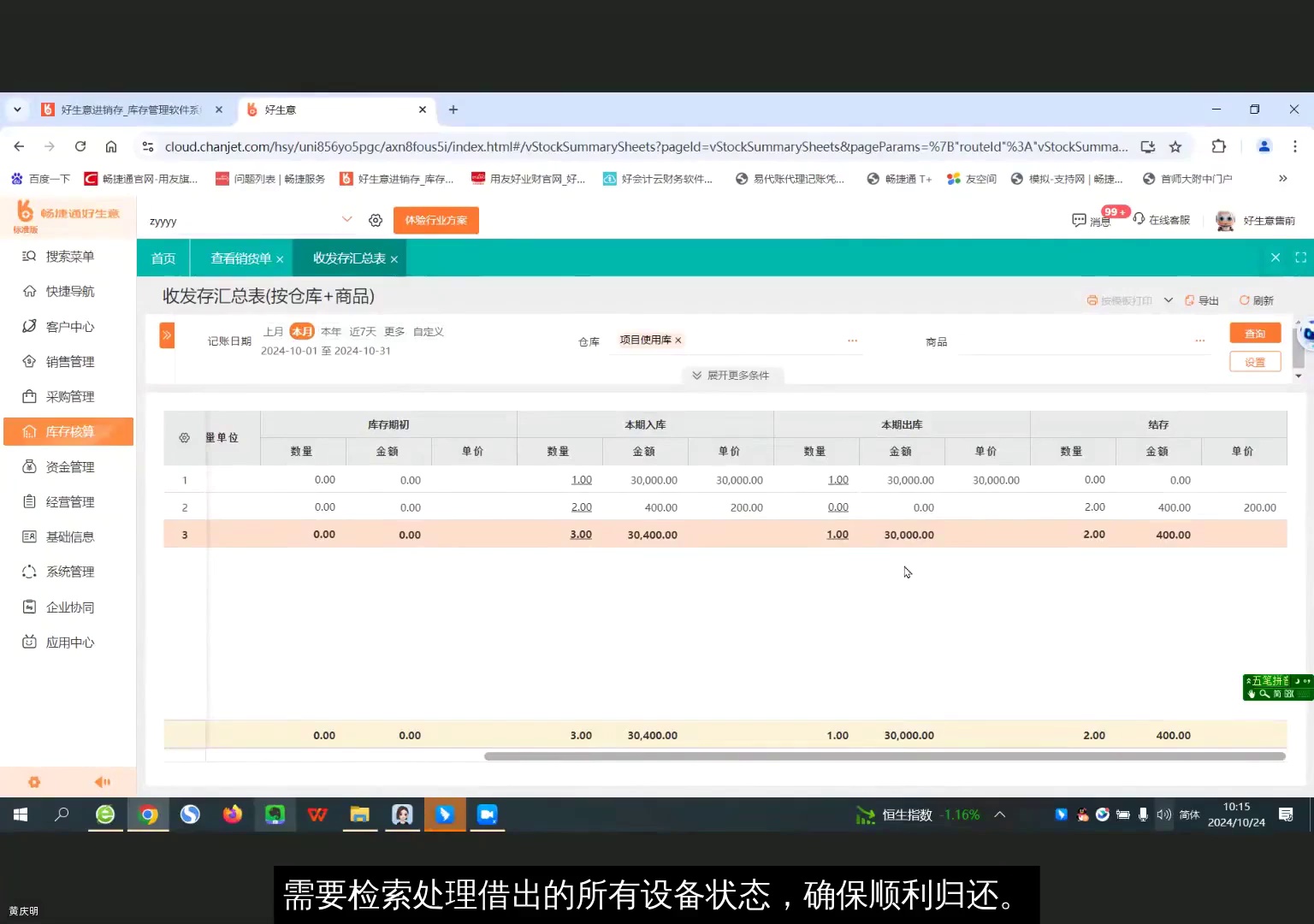Screen dimensions: 1314x924
Task: Click the 在线客服 headset icon
Action: click(x=1139, y=220)
